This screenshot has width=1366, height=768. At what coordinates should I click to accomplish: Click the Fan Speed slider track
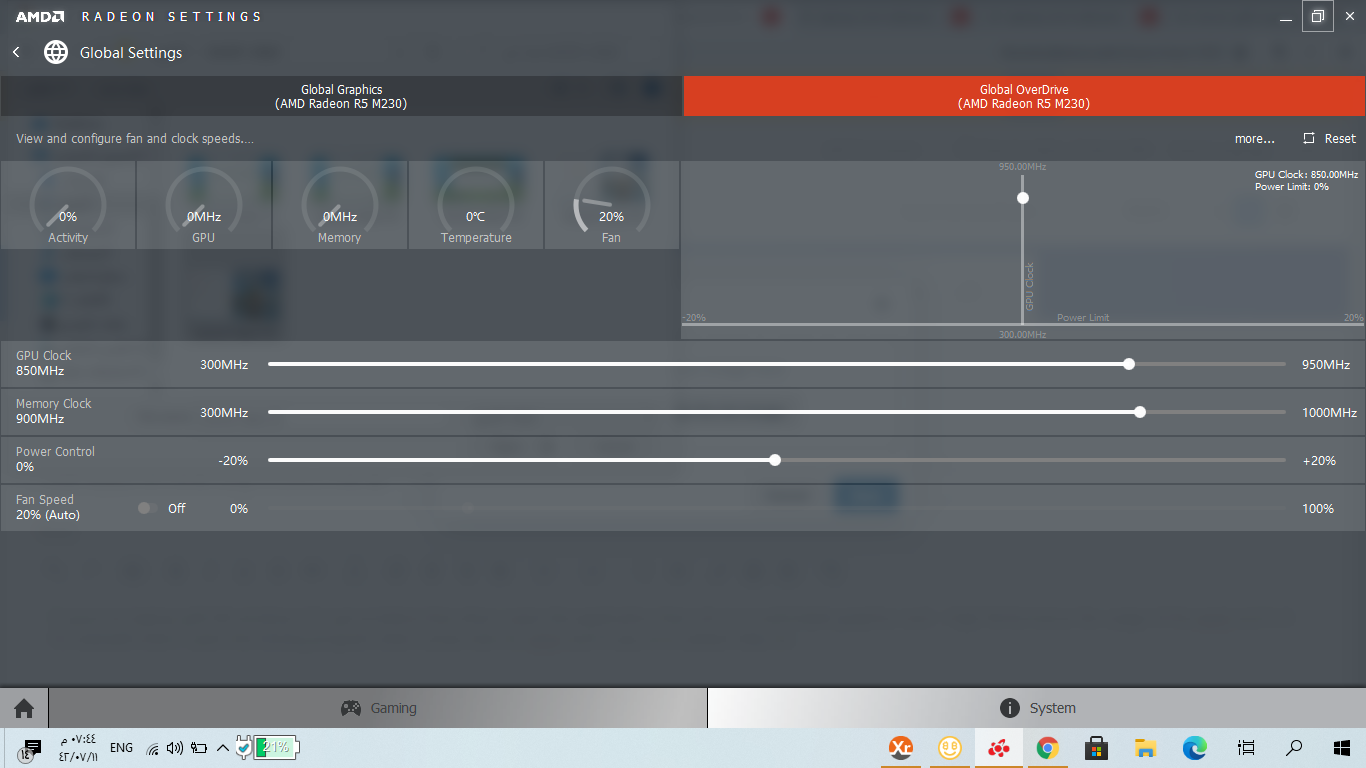click(x=777, y=508)
